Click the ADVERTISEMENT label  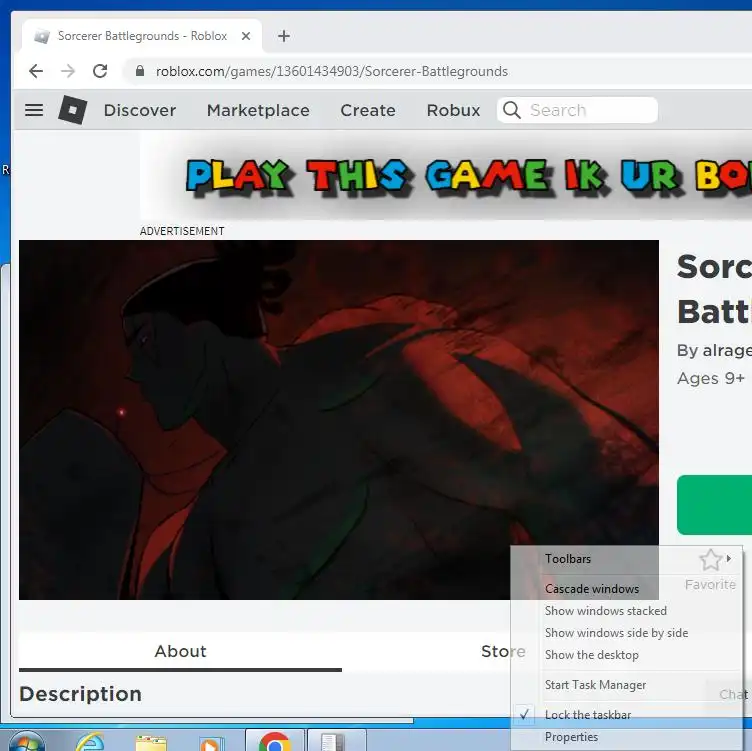(182, 231)
